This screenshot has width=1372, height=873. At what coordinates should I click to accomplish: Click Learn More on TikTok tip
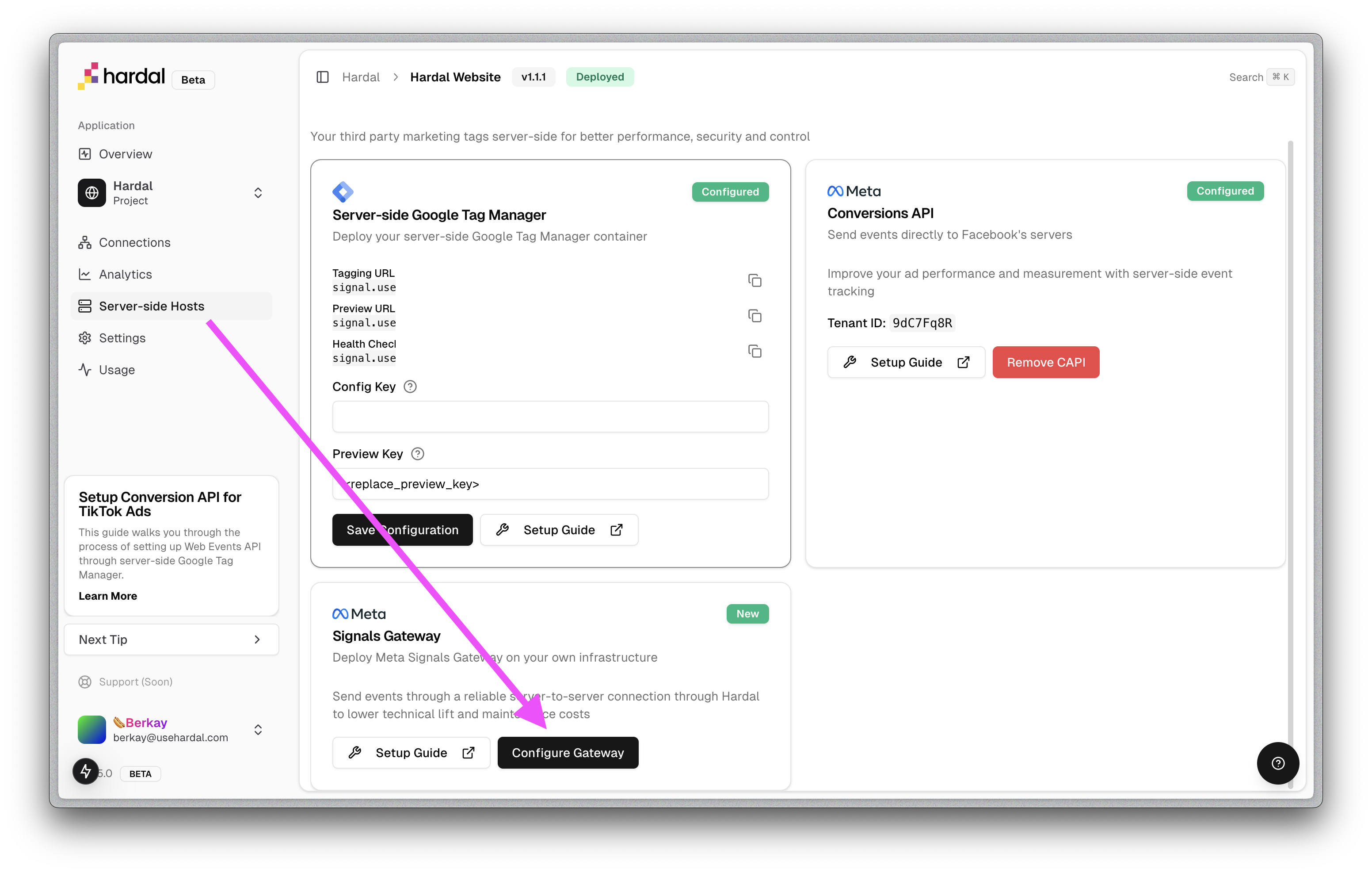click(x=108, y=596)
